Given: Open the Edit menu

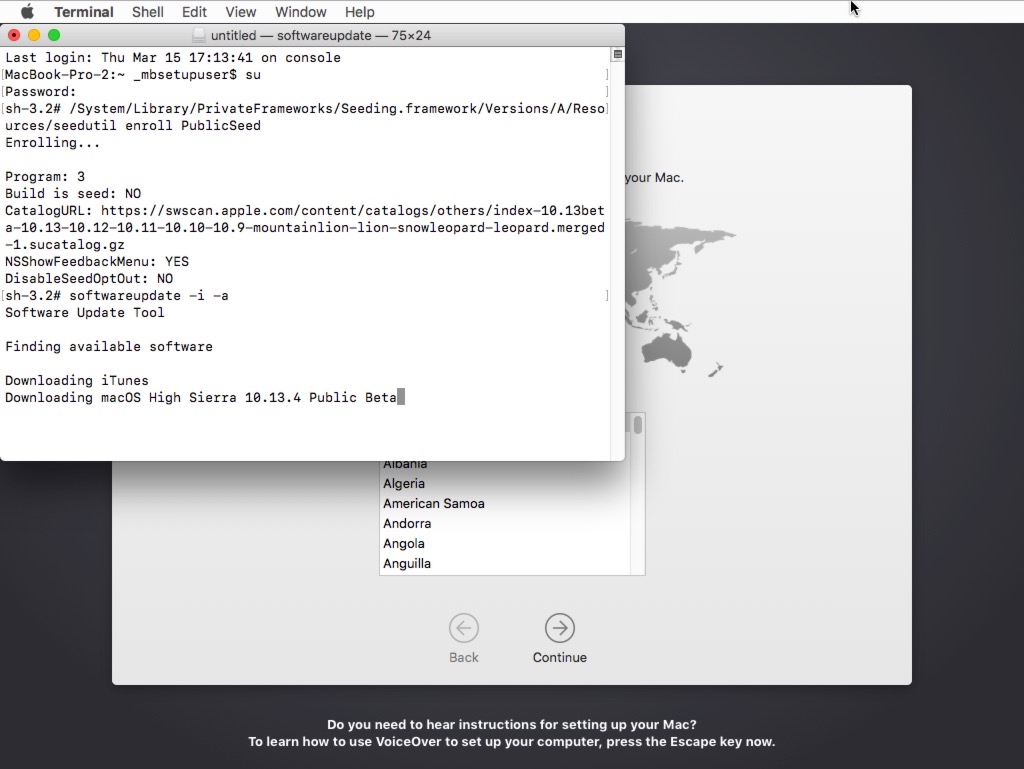Looking at the screenshot, I should (x=194, y=12).
